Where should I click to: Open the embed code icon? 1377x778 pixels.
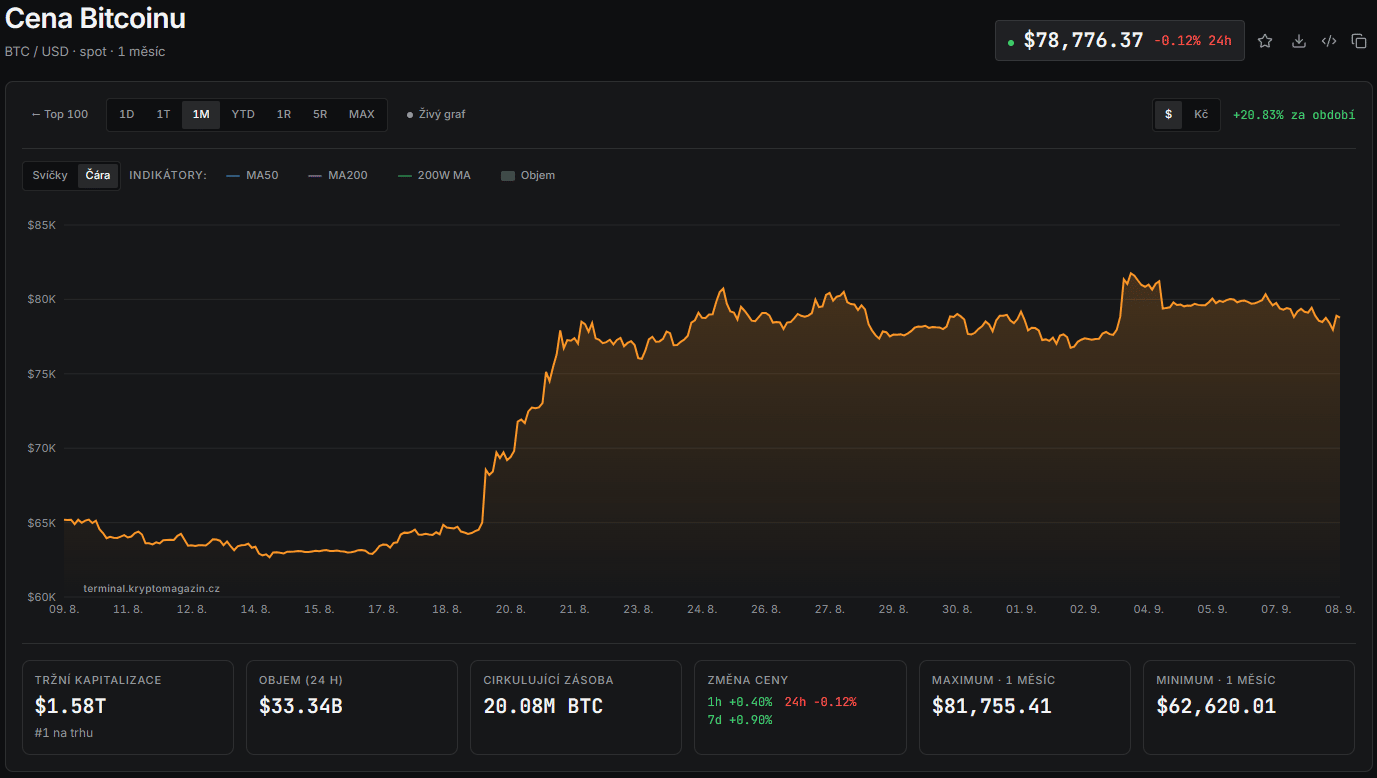click(x=1329, y=41)
